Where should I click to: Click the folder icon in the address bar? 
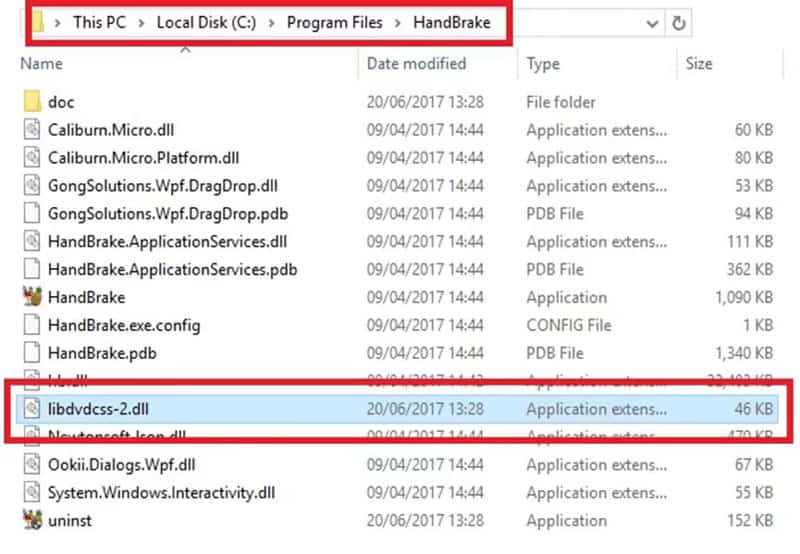pyautogui.click(x=38, y=22)
